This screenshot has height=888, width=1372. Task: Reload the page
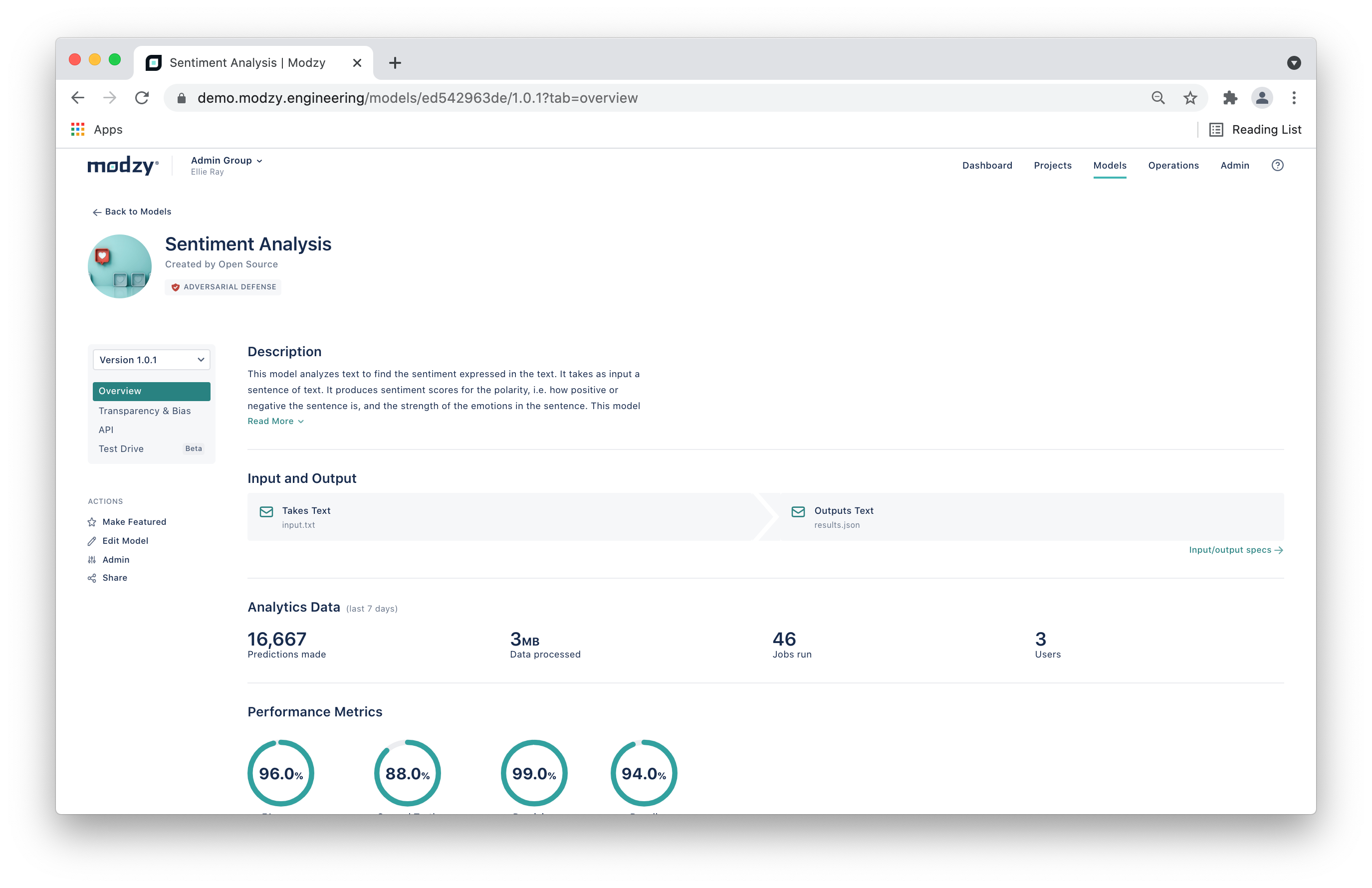(142, 98)
